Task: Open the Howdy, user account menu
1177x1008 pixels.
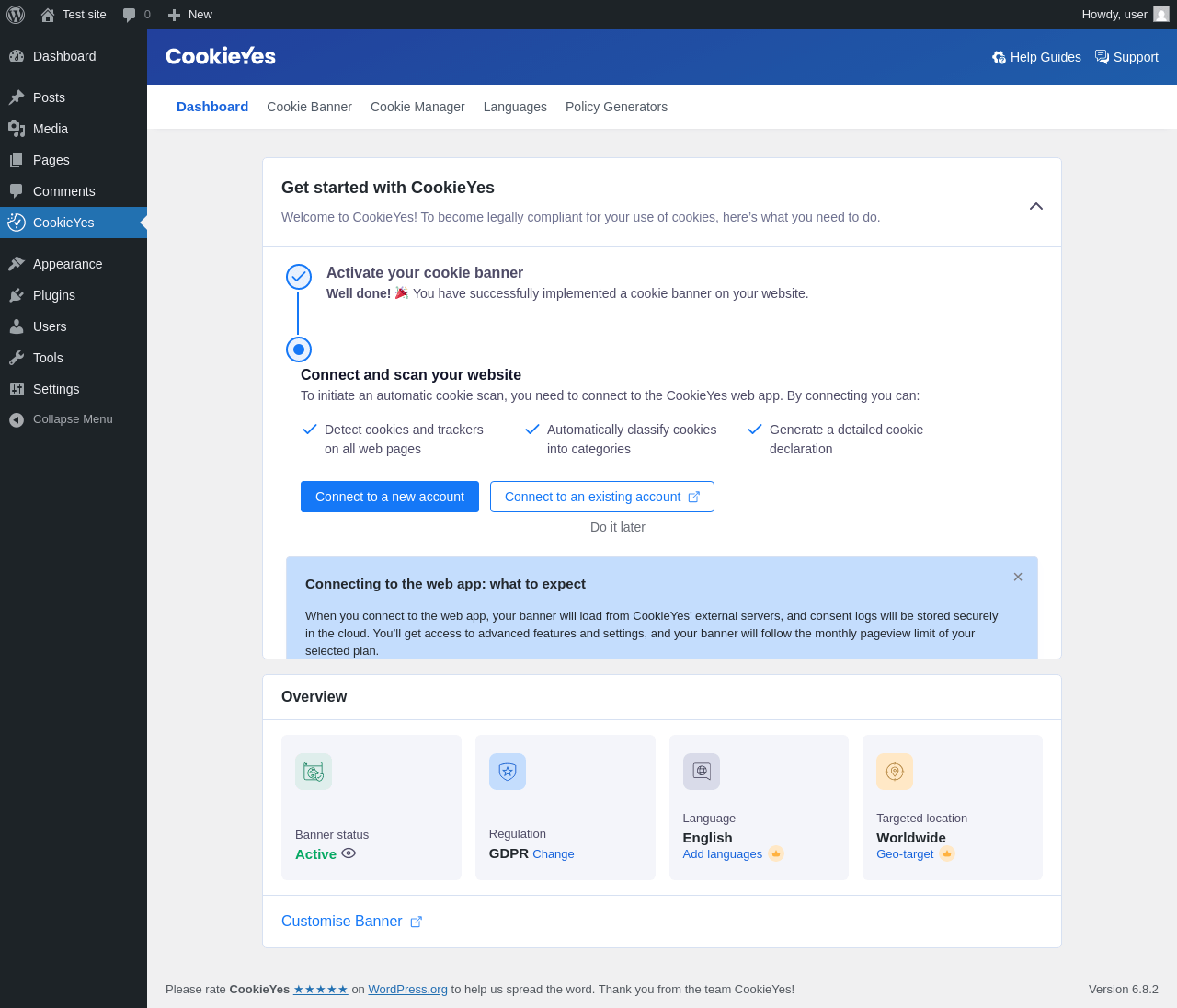Action: pyautogui.click(x=1125, y=15)
